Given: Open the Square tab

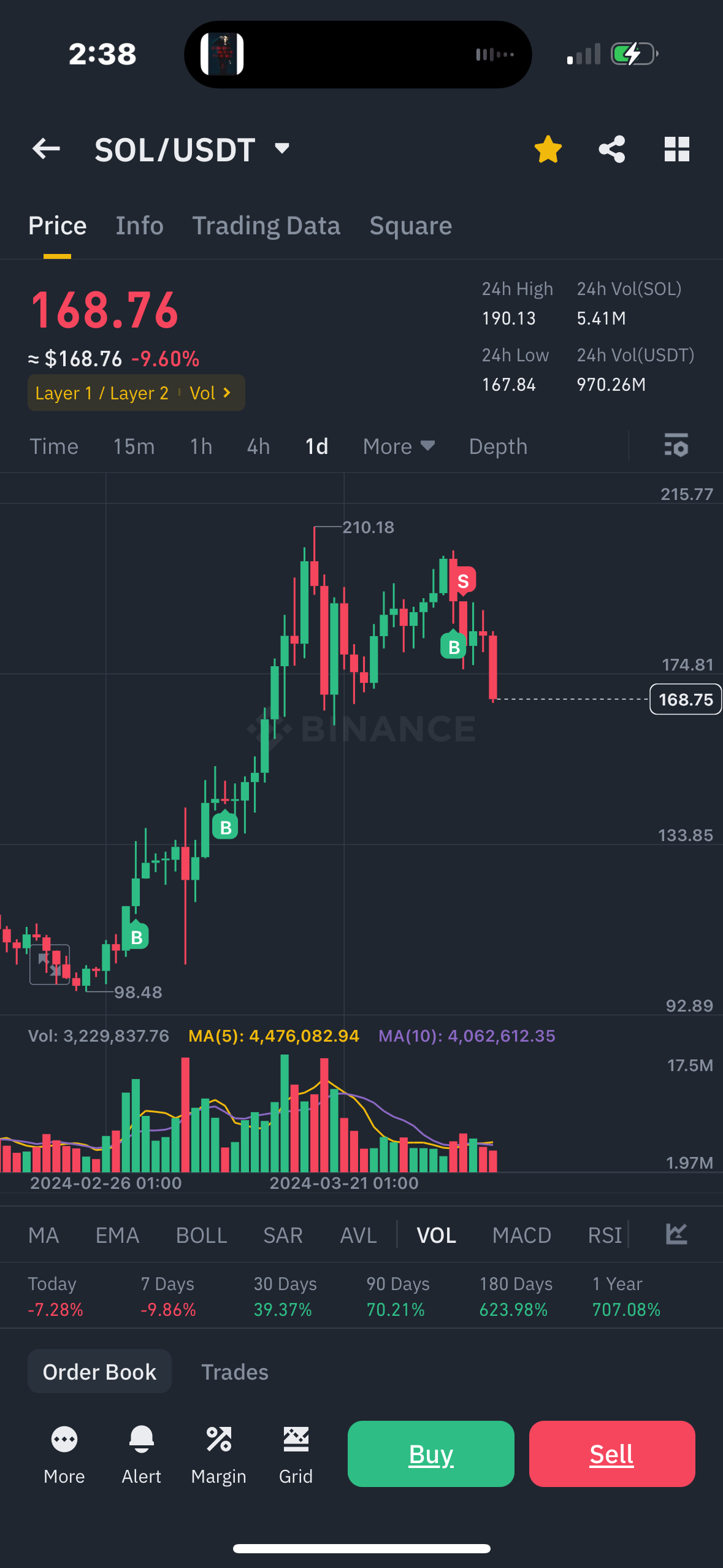Looking at the screenshot, I should [x=411, y=226].
